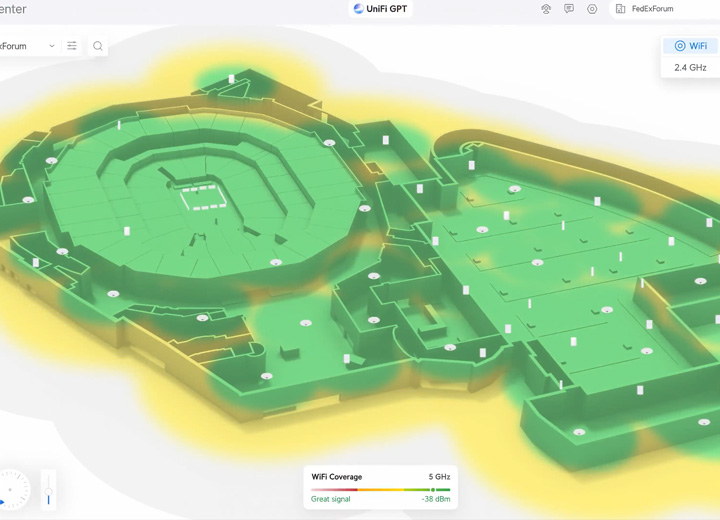Select the access point atop the arena roof

tap(231, 78)
